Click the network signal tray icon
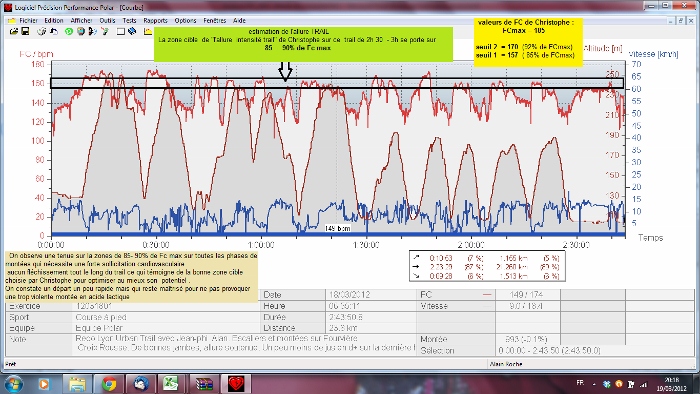700x394 pixels. coord(643,384)
